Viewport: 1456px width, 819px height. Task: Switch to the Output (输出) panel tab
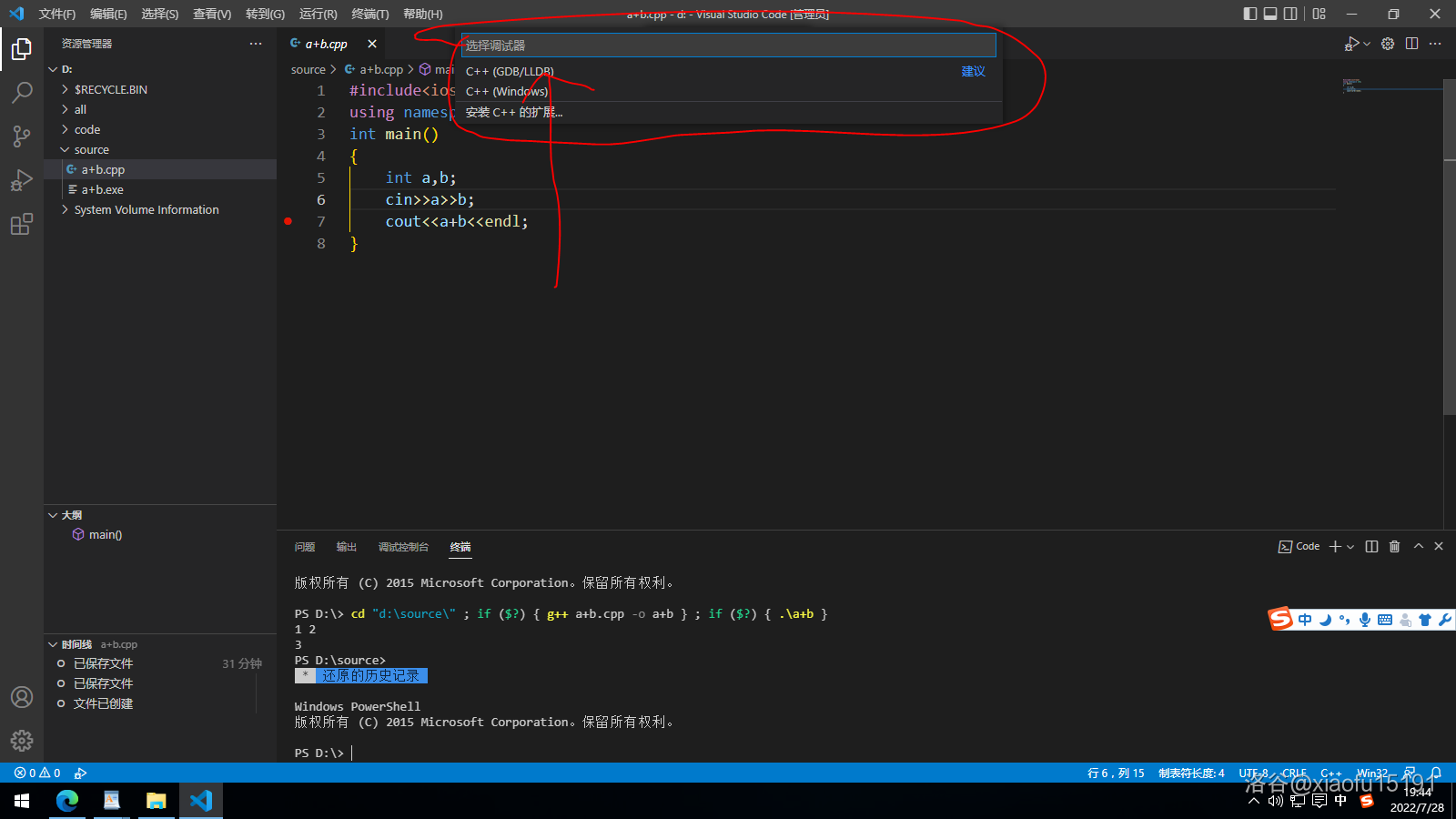coord(347,547)
